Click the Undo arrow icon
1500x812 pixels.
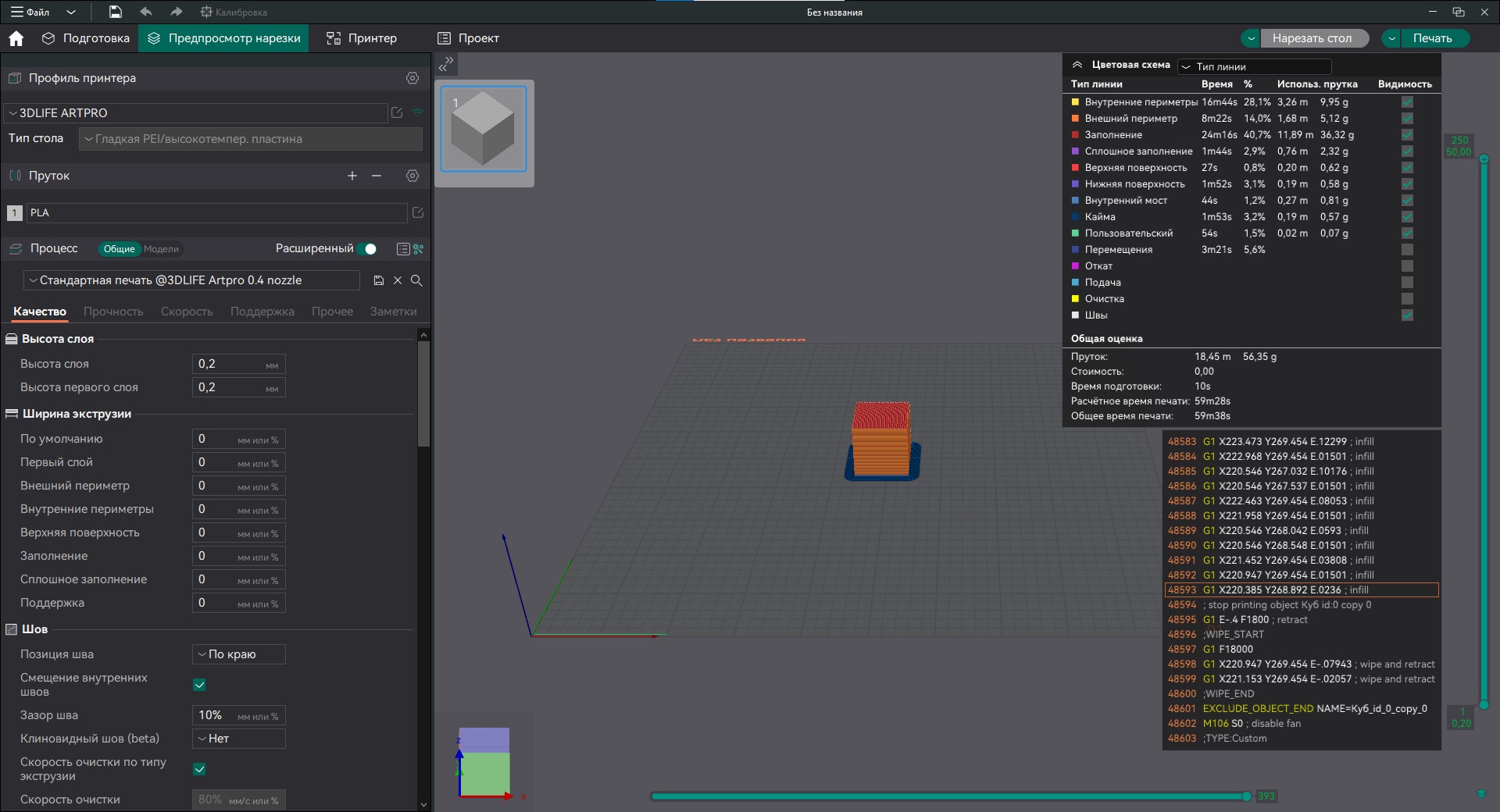[x=146, y=12]
